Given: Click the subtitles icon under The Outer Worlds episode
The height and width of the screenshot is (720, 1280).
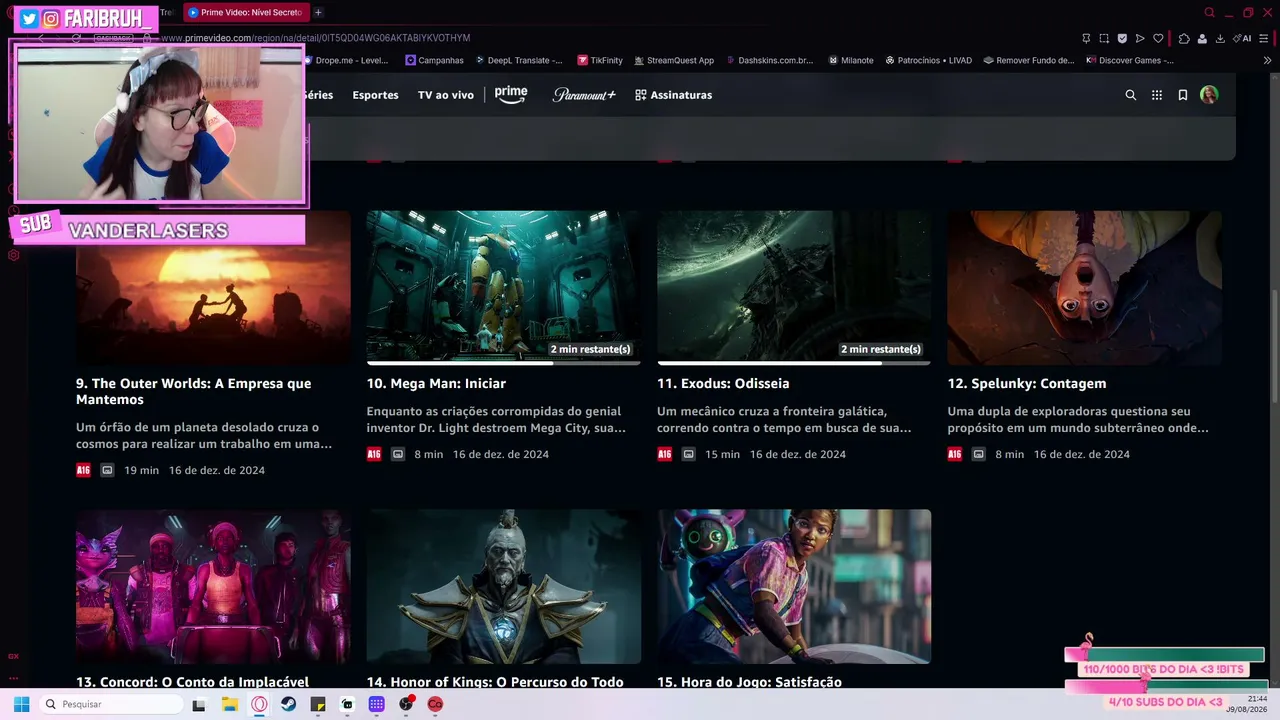Looking at the screenshot, I should point(107,470).
